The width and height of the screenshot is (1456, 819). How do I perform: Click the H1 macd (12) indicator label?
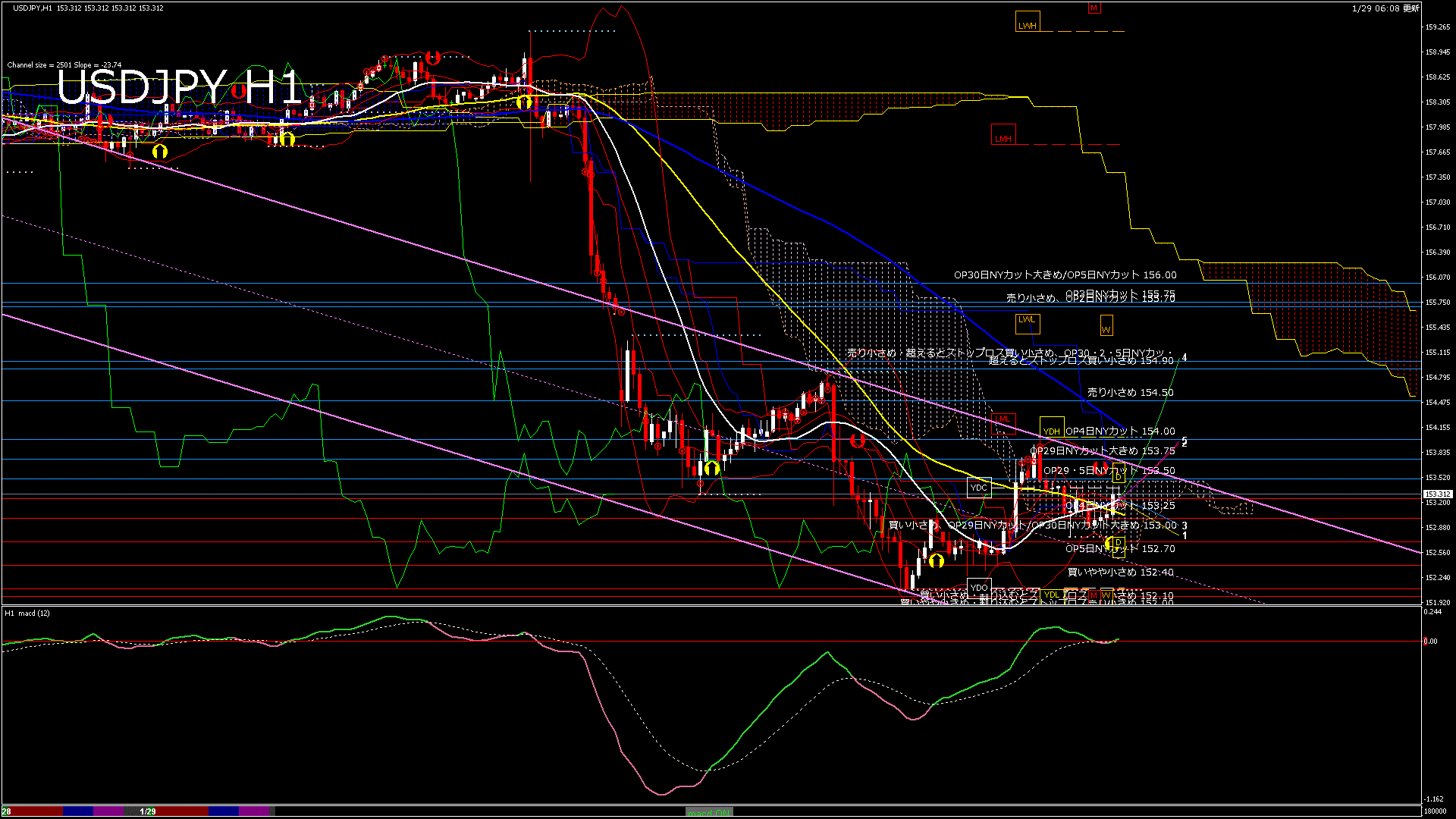[x=27, y=613]
